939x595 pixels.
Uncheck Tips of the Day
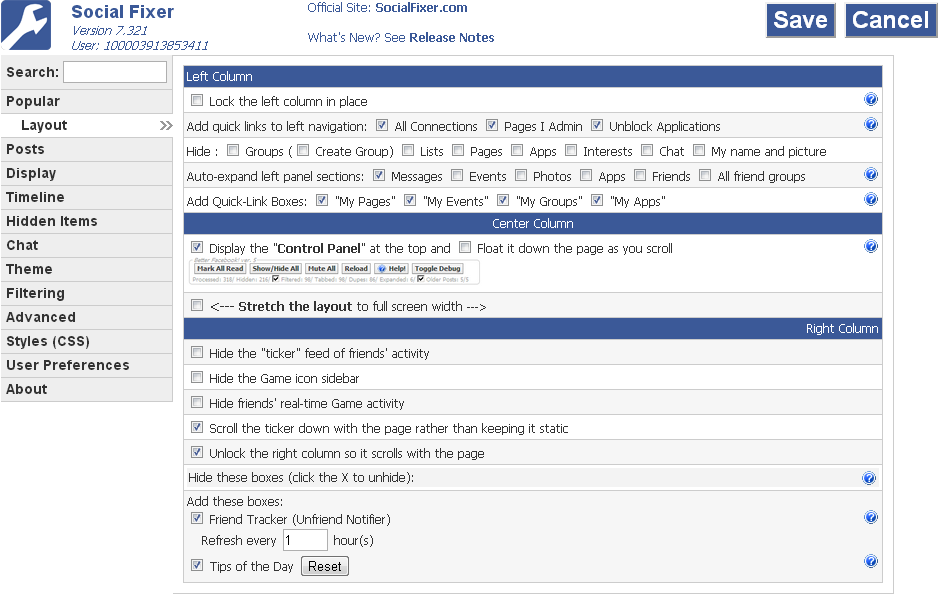click(196, 564)
